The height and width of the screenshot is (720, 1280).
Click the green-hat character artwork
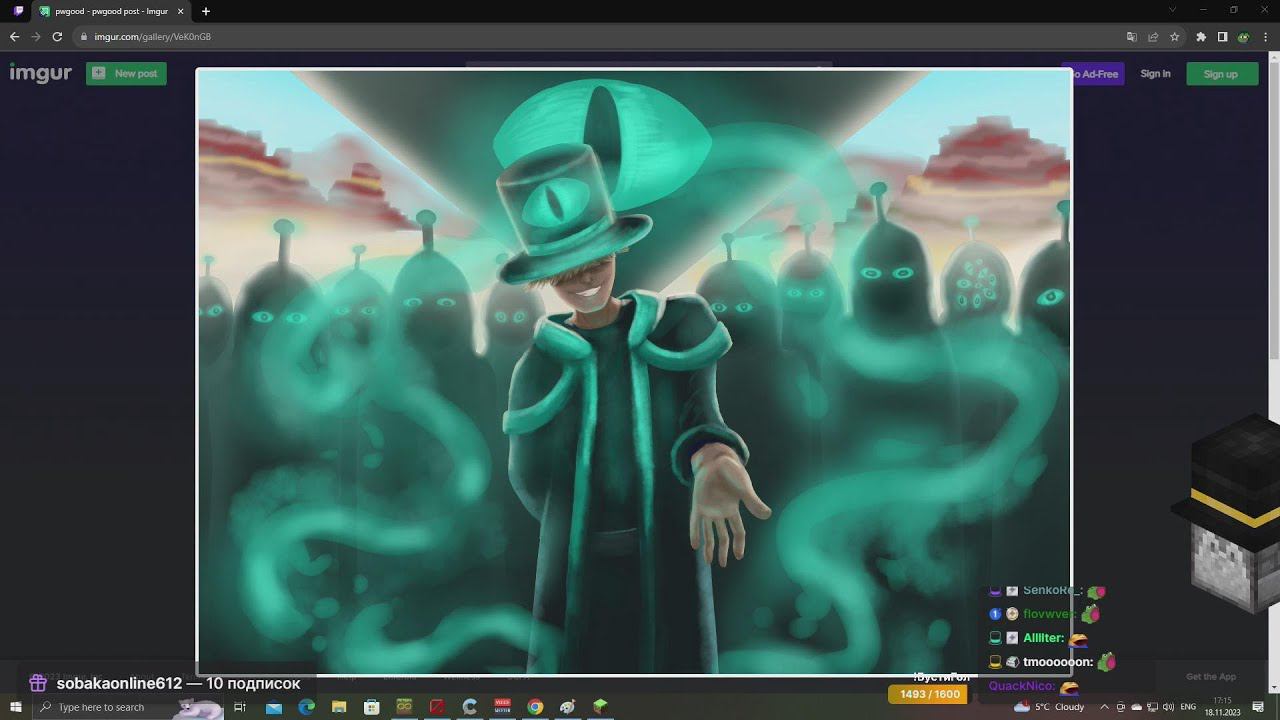pyautogui.click(x=634, y=371)
